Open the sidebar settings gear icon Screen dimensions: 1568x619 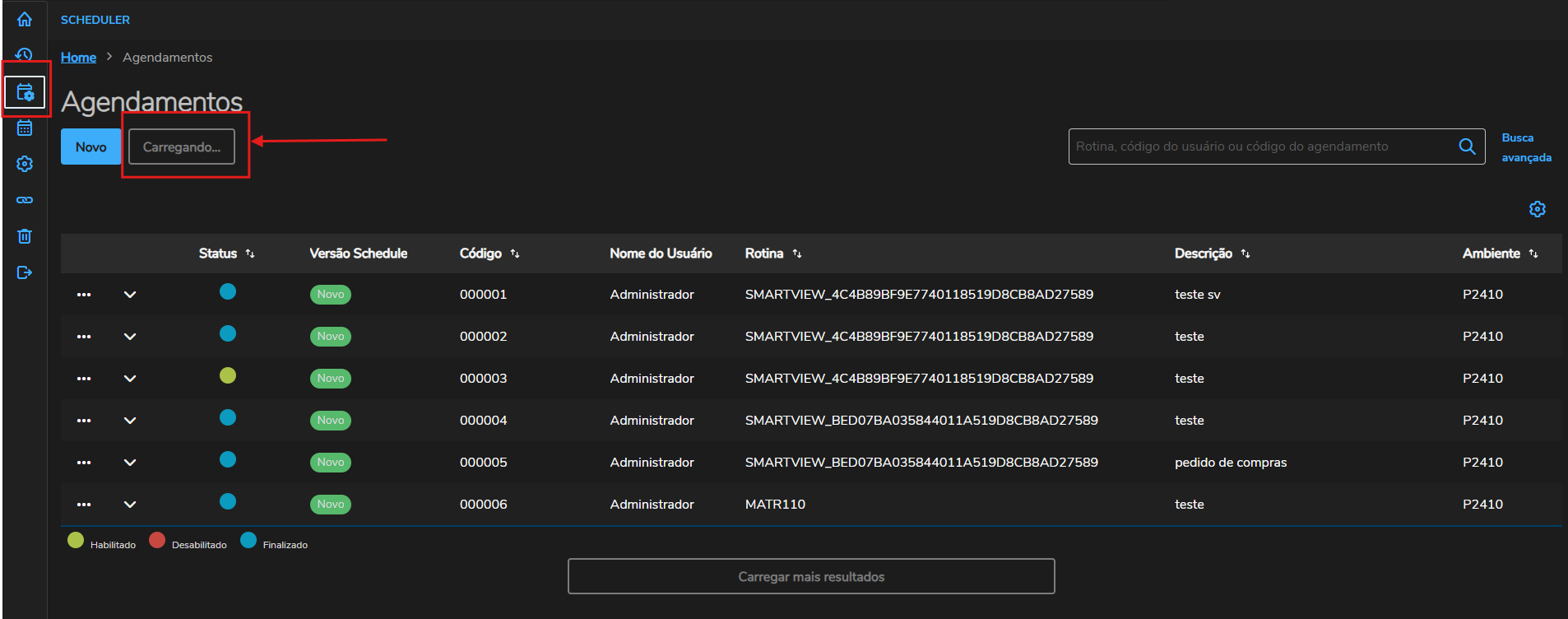(x=25, y=164)
